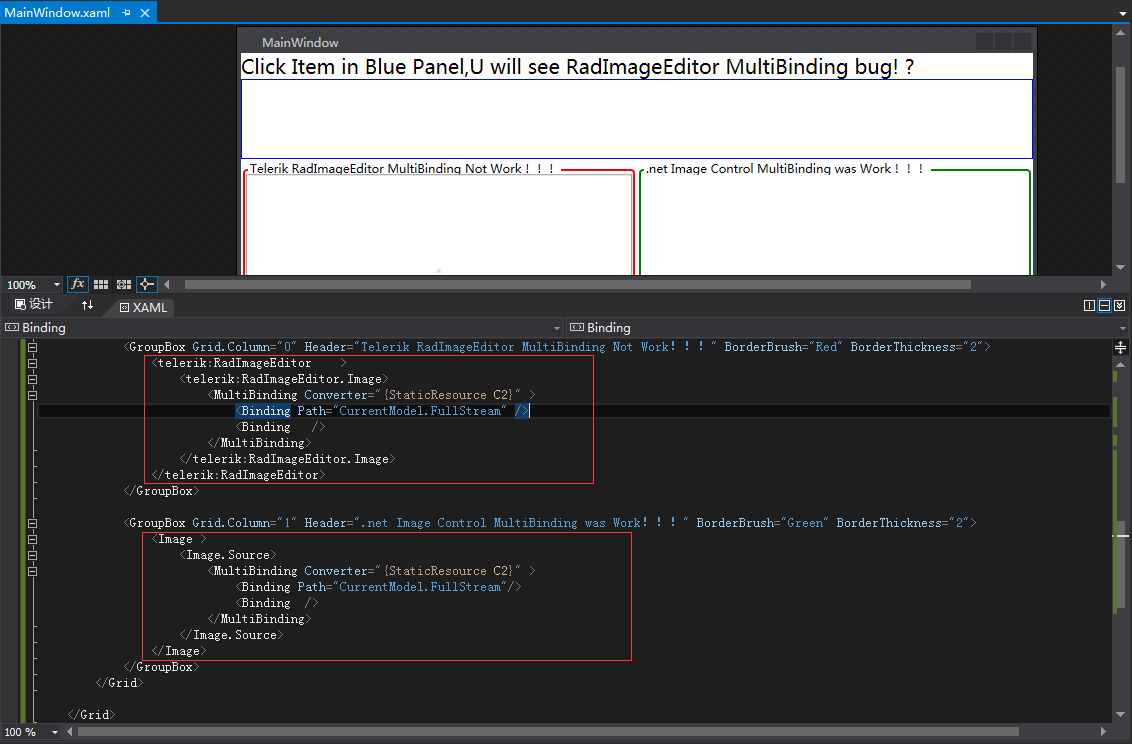
Task: Switch to the XAML tab
Action: pos(143,307)
